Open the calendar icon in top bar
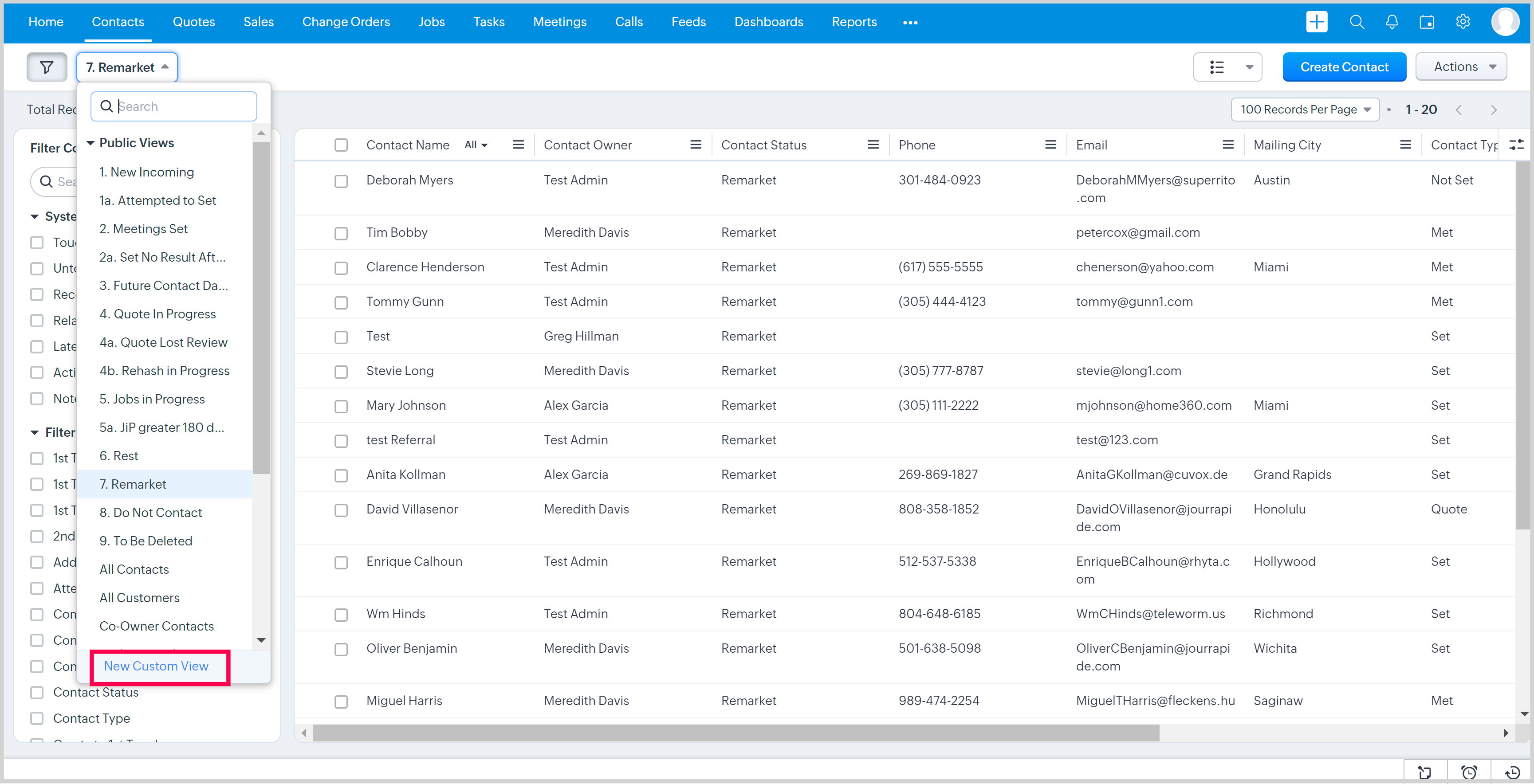Image resolution: width=1534 pixels, height=784 pixels. tap(1427, 22)
